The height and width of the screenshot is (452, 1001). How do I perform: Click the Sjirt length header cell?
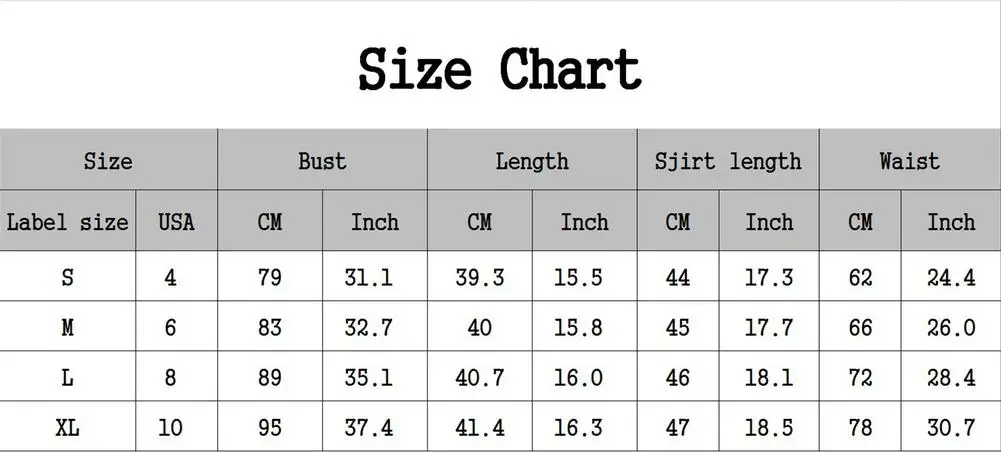click(728, 160)
